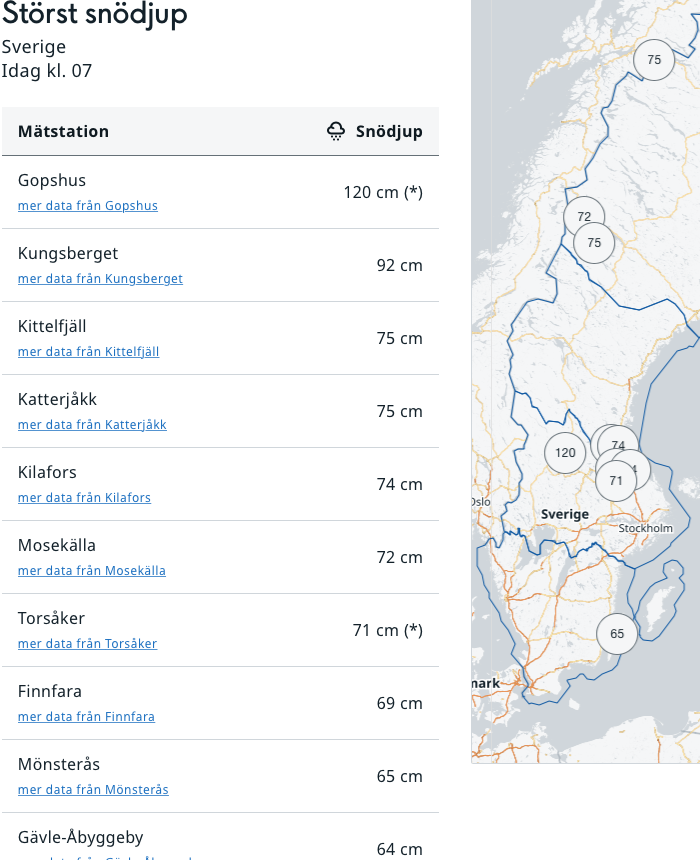
Task: Select the 75 marker beside the 72 marker
Action: click(594, 243)
